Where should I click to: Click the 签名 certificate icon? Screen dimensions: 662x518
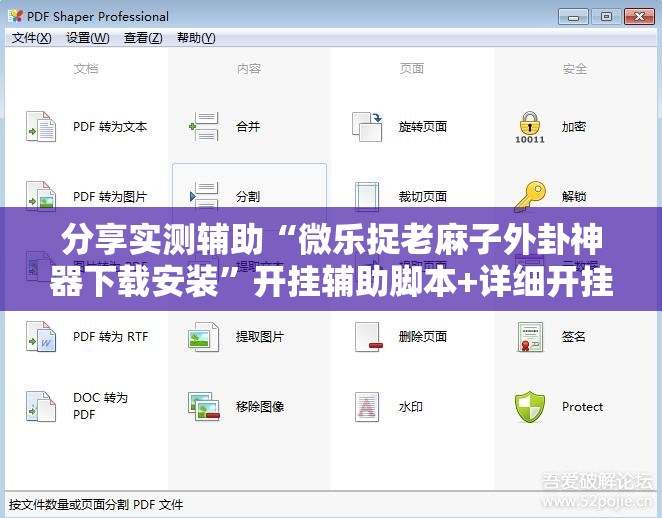(529, 336)
